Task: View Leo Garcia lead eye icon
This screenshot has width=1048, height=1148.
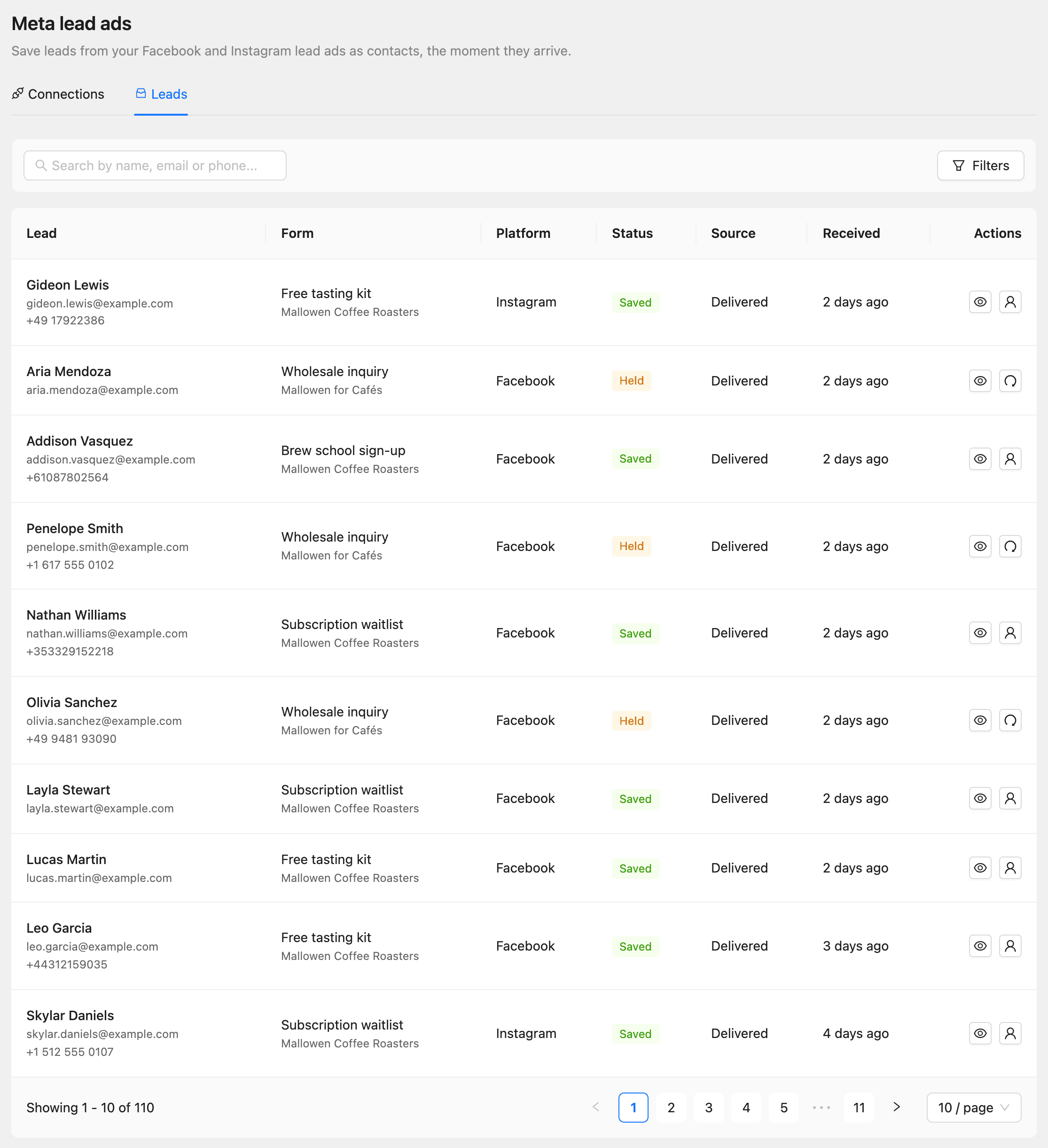Action: 980,946
